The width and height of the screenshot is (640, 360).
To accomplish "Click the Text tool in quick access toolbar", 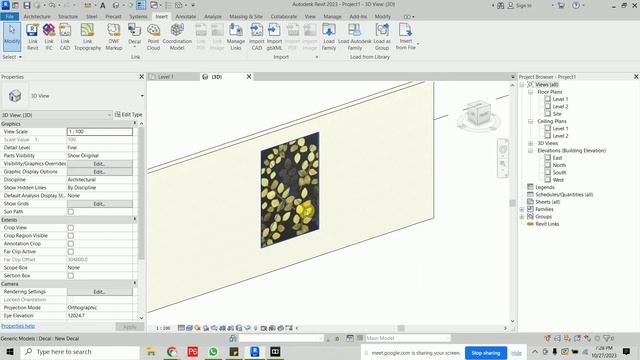I will [x=102, y=5].
